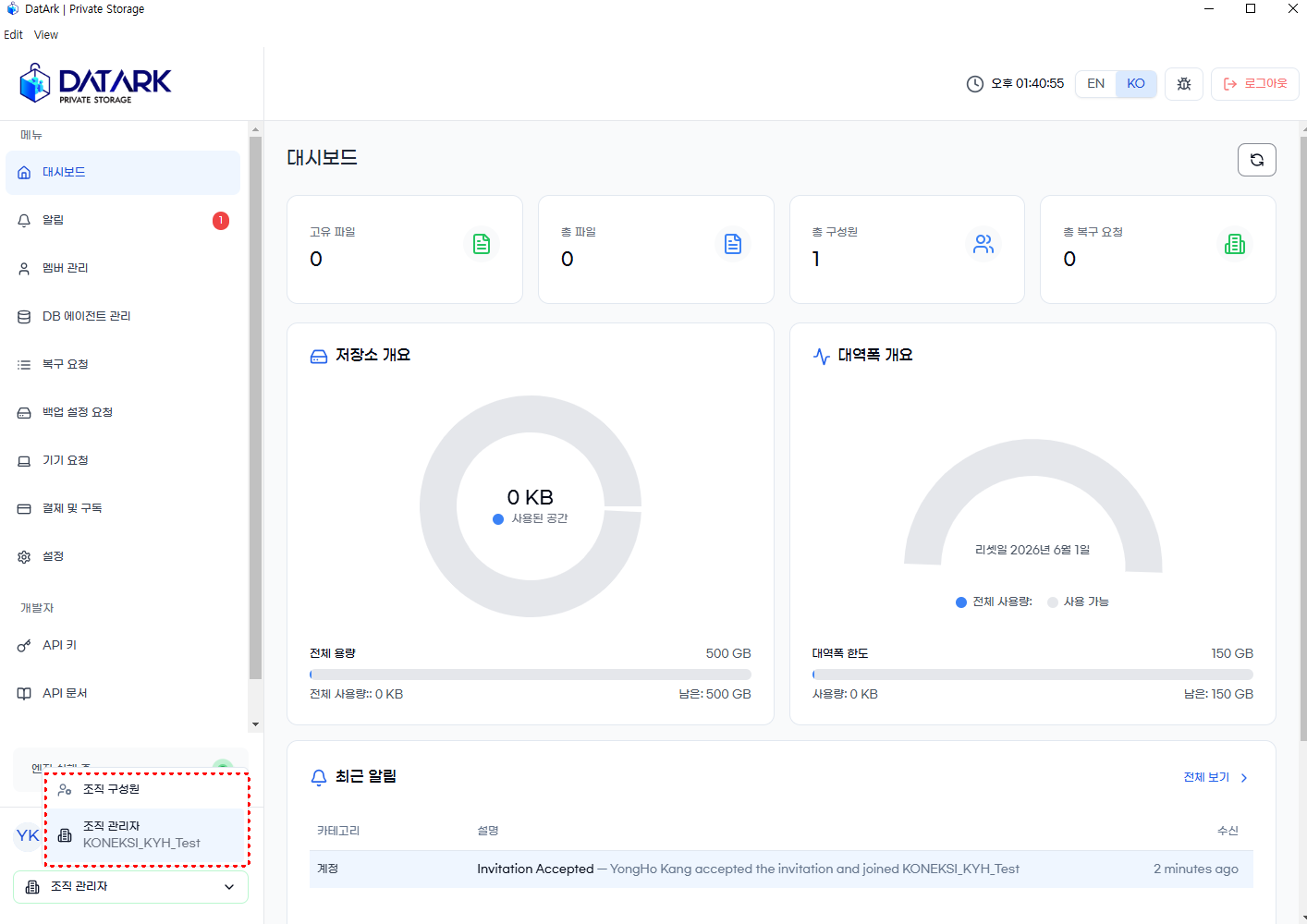Click the 대역폭 한도 progress bar
Image resolution: width=1307 pixels, height=924 pixels.
click(1032, 675)
